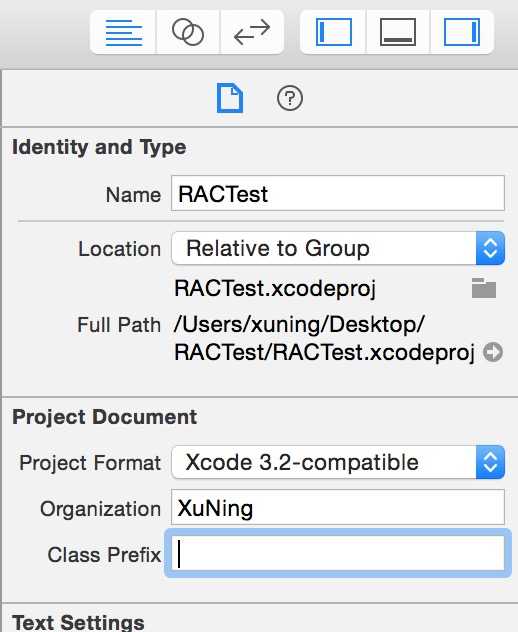The height and width of the screenshot is (632, 518).
Task: Switch to the Standard editor
Action: (x=123, y=32)
